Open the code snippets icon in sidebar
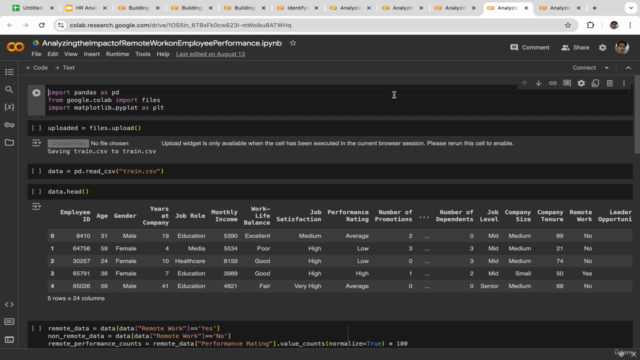This screenshot has width=640, height=360. pyautogui.click(x=9, y=304)
